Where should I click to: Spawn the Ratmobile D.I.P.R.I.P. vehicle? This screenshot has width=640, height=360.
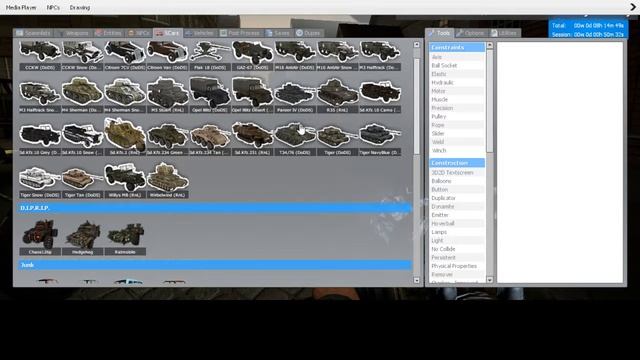(x=125, y=238)
